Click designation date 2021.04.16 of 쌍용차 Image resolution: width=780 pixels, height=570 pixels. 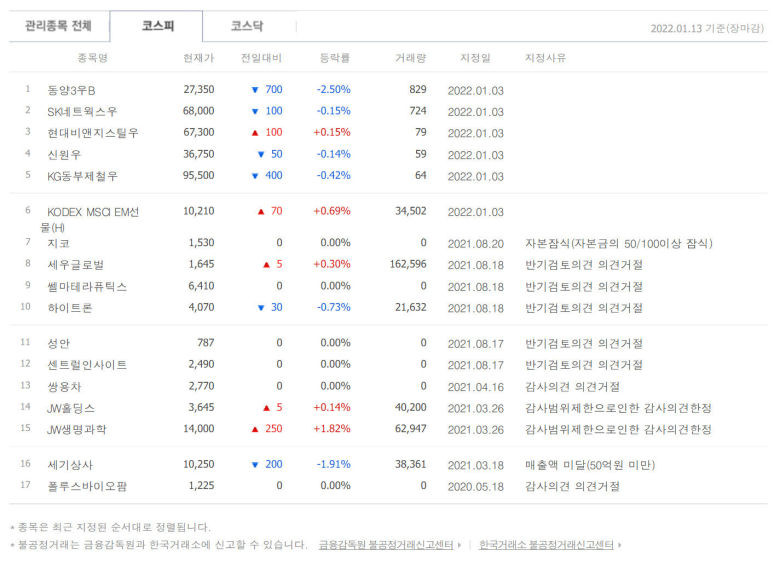476,387
